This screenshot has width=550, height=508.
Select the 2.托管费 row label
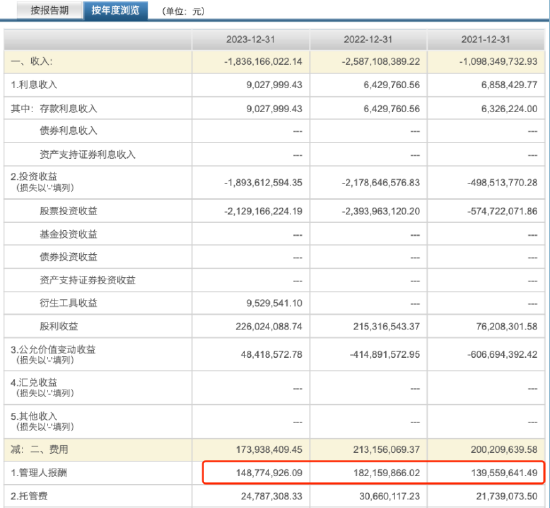[29, 496]
